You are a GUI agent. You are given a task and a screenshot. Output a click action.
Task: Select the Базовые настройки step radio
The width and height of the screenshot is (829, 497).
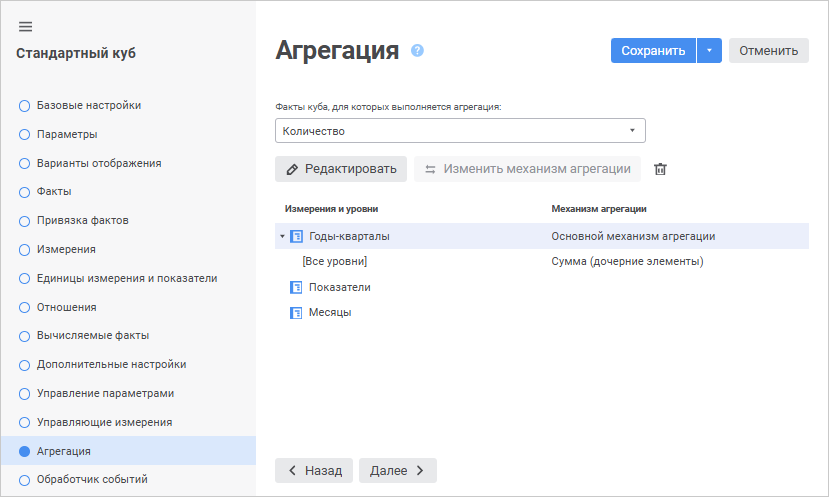pyautogui.click(x=24, y=105)
